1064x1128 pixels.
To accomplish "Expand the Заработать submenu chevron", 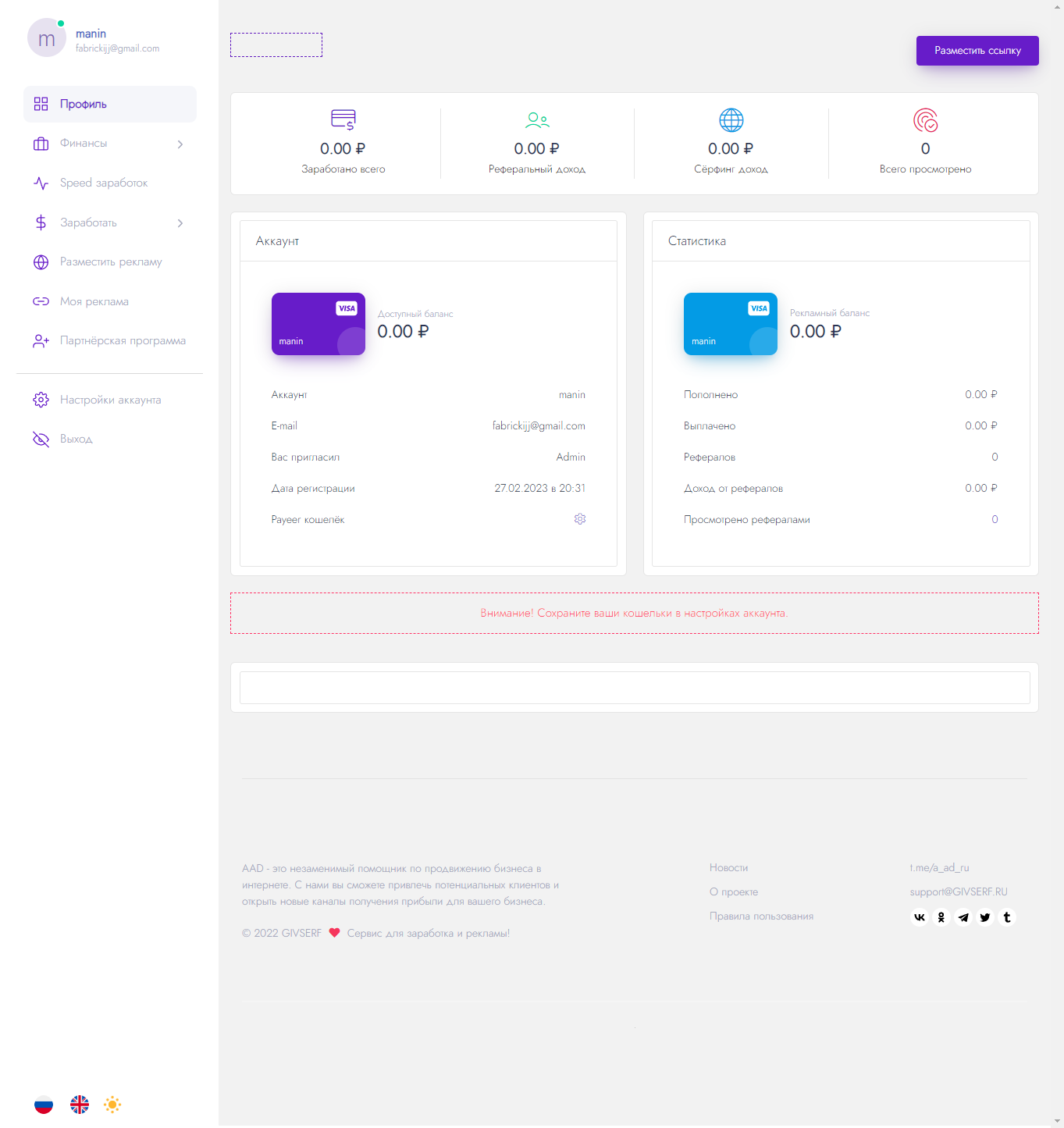I will (x=180, y=223).
